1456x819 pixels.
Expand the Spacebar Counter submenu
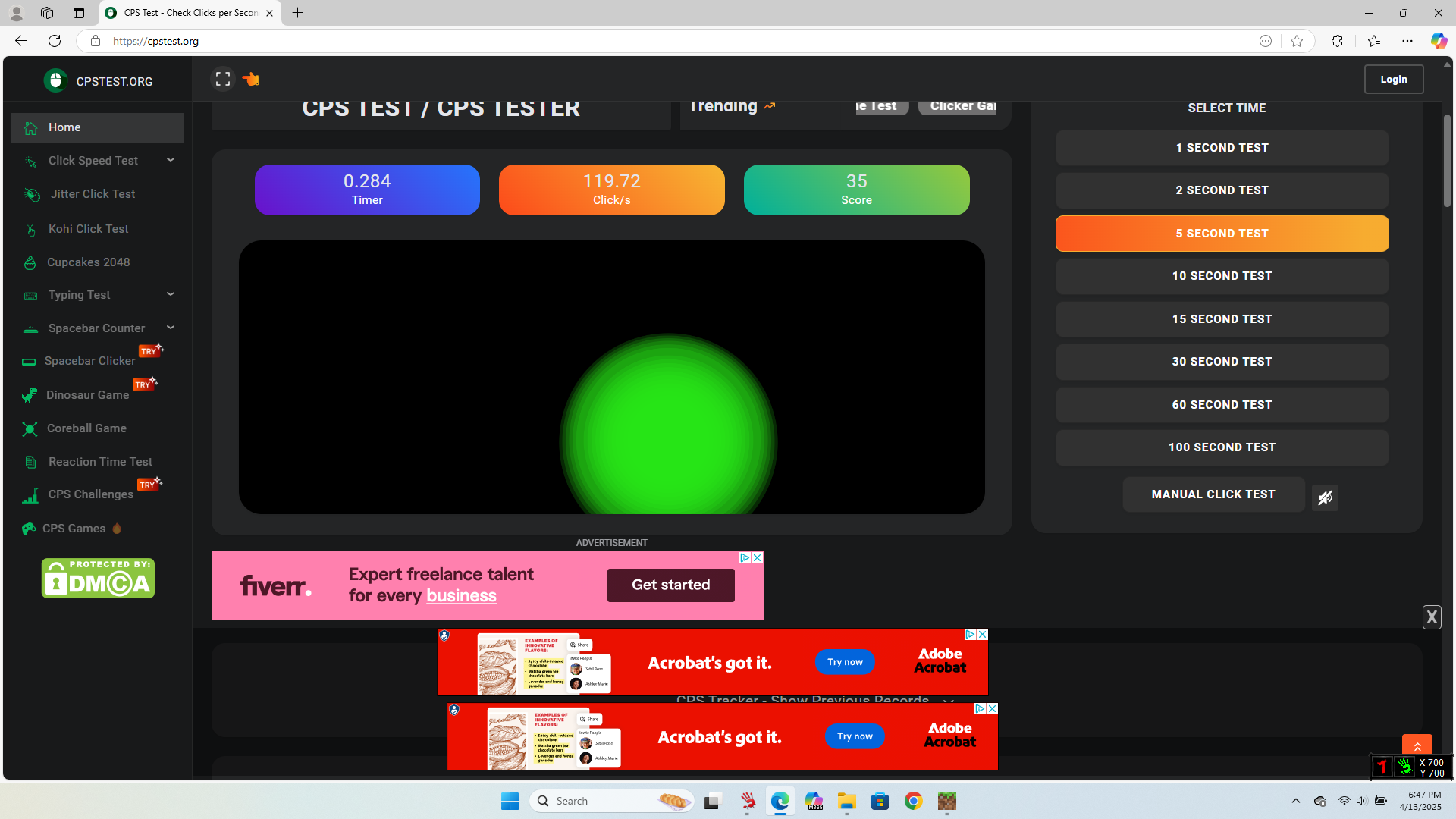point(171,328)
